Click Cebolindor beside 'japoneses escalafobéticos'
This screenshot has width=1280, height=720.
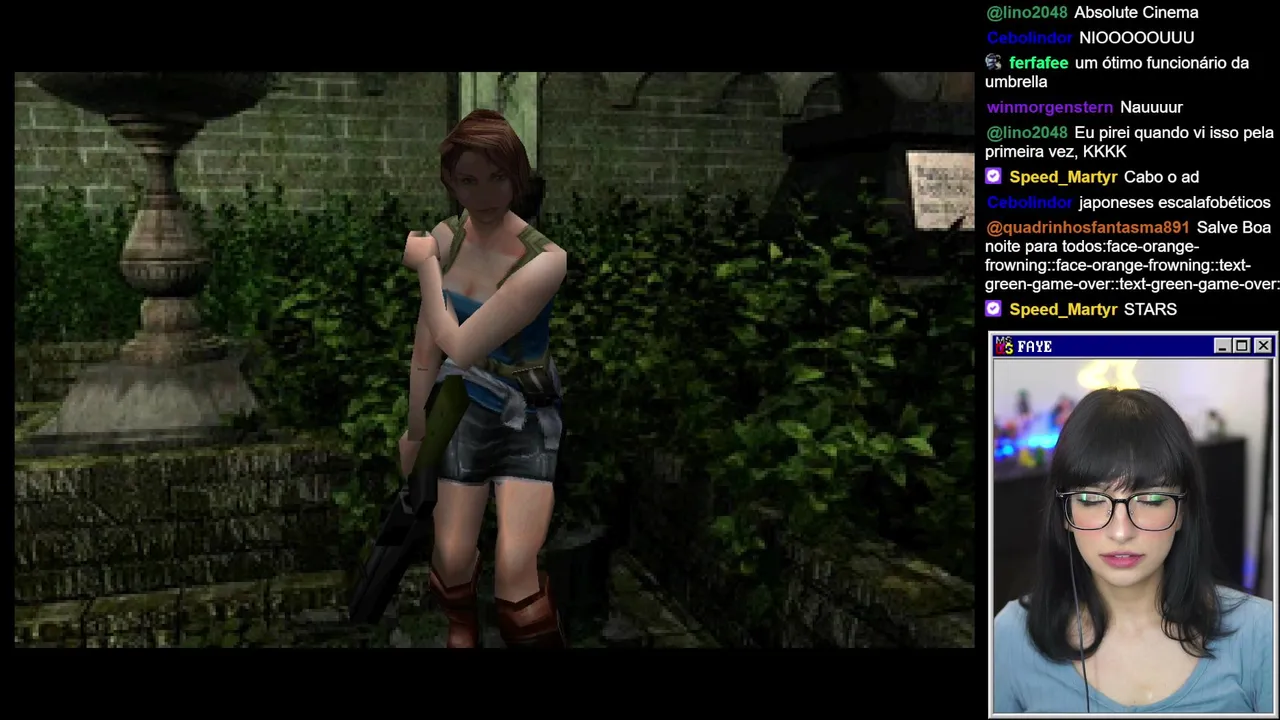1030,202
